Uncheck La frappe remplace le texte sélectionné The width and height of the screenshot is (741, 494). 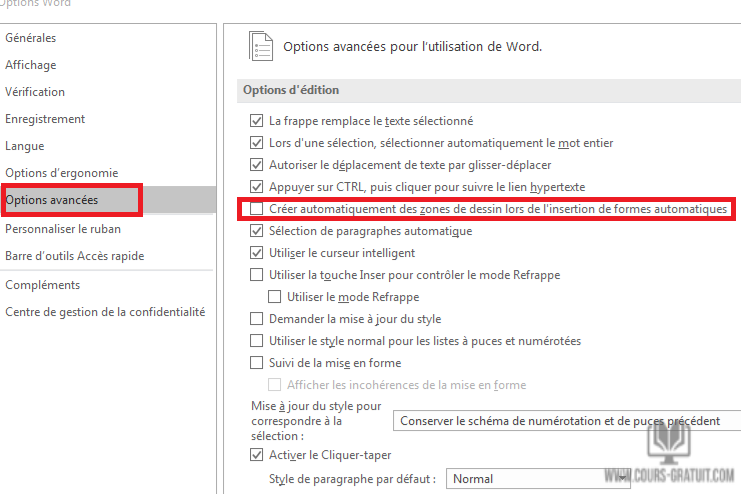point(257,121)
